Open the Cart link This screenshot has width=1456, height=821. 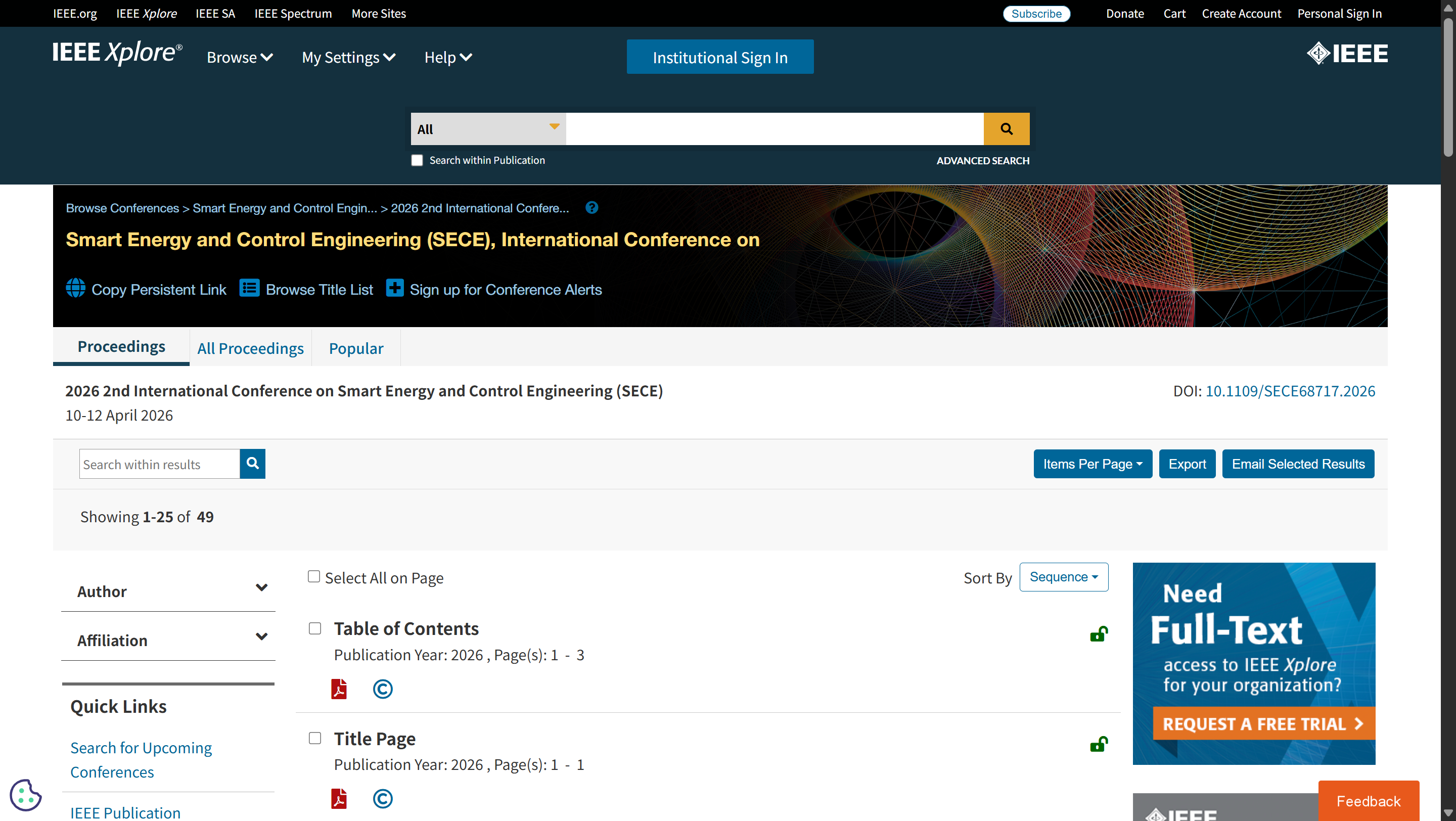coord(1174,14)
